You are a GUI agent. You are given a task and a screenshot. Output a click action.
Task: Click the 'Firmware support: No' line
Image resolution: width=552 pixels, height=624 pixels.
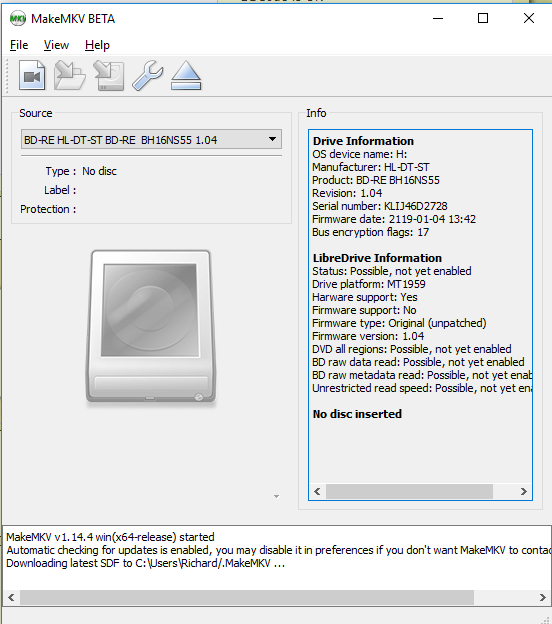tap(364, 310)
